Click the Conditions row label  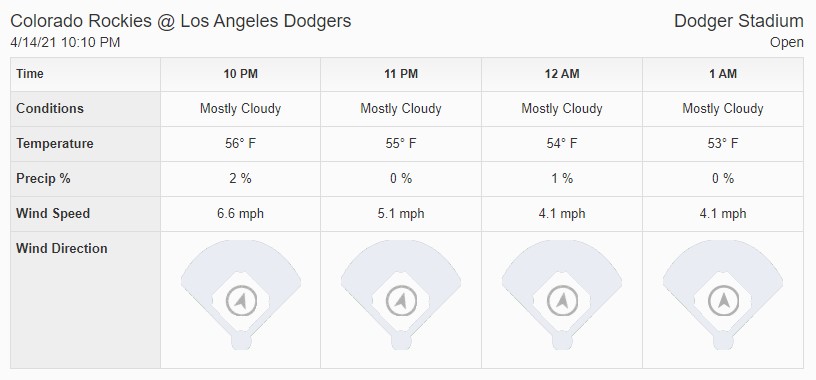50,109
